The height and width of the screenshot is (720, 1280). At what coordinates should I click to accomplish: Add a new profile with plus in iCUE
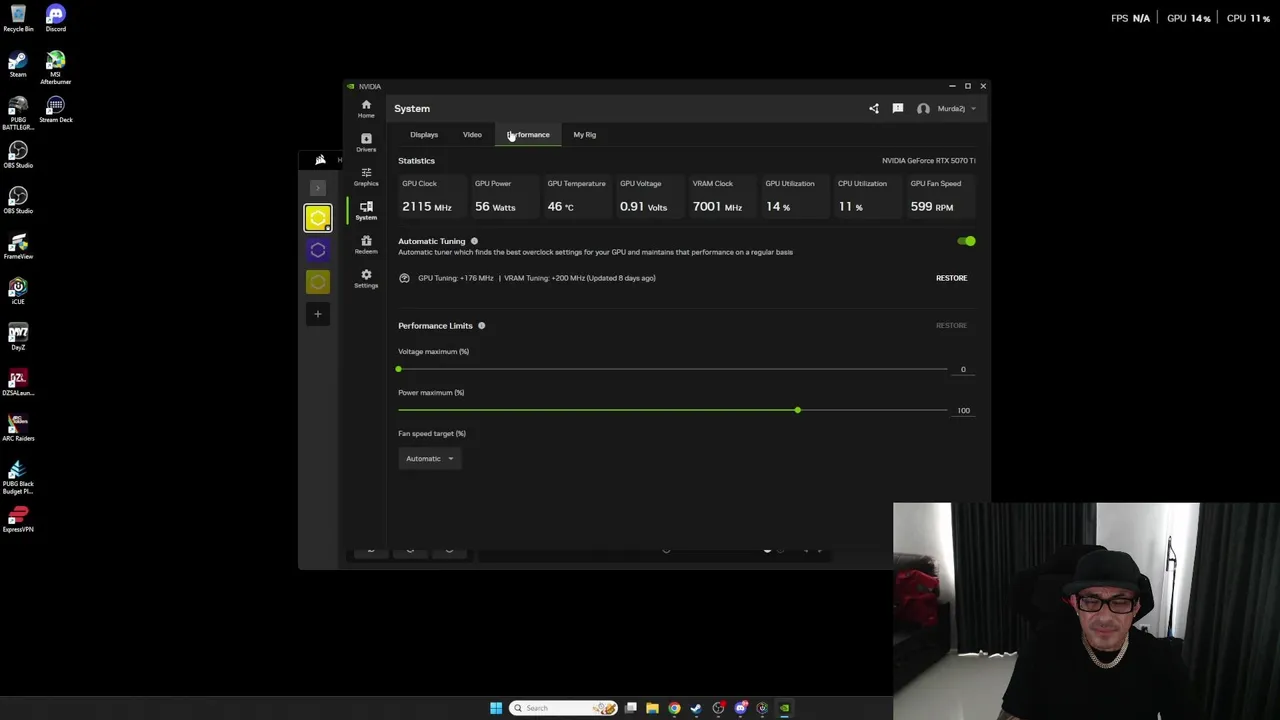point(318,314)
